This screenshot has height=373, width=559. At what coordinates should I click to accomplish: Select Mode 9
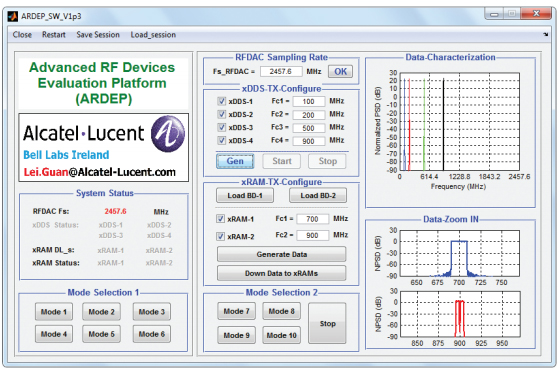click(236, 335)
